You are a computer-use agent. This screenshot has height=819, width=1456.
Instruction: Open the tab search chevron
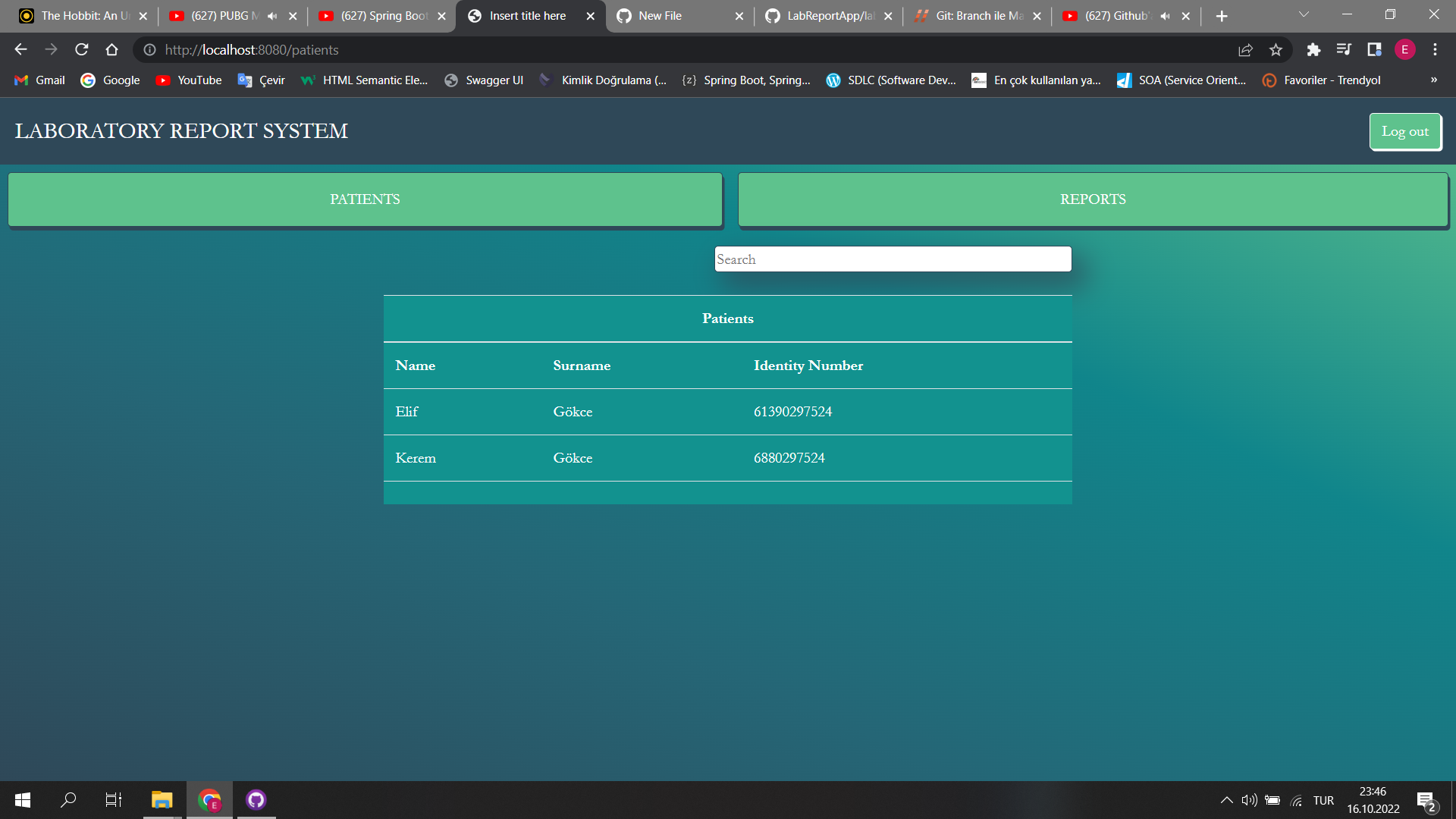(x=1304, y=14)
